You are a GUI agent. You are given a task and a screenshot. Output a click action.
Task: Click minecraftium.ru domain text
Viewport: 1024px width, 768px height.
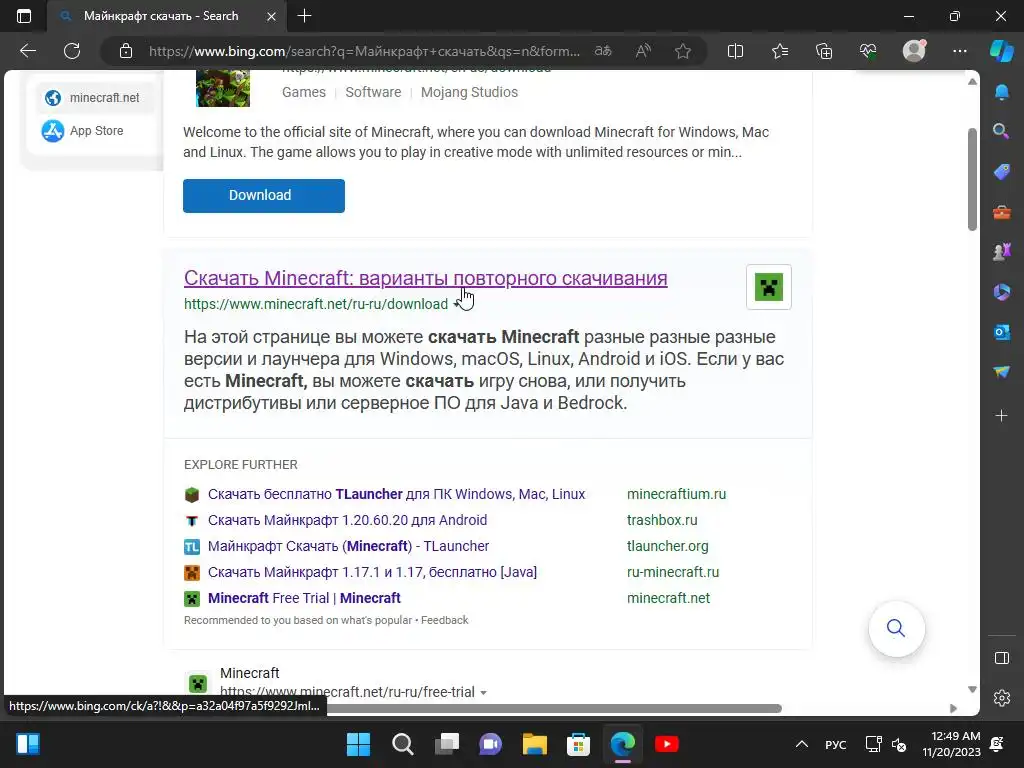click(677, 494)
